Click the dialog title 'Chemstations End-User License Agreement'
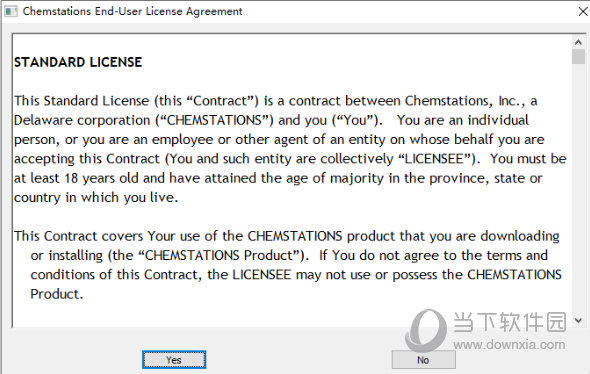The image size is (590, 374). coord(132,11)
